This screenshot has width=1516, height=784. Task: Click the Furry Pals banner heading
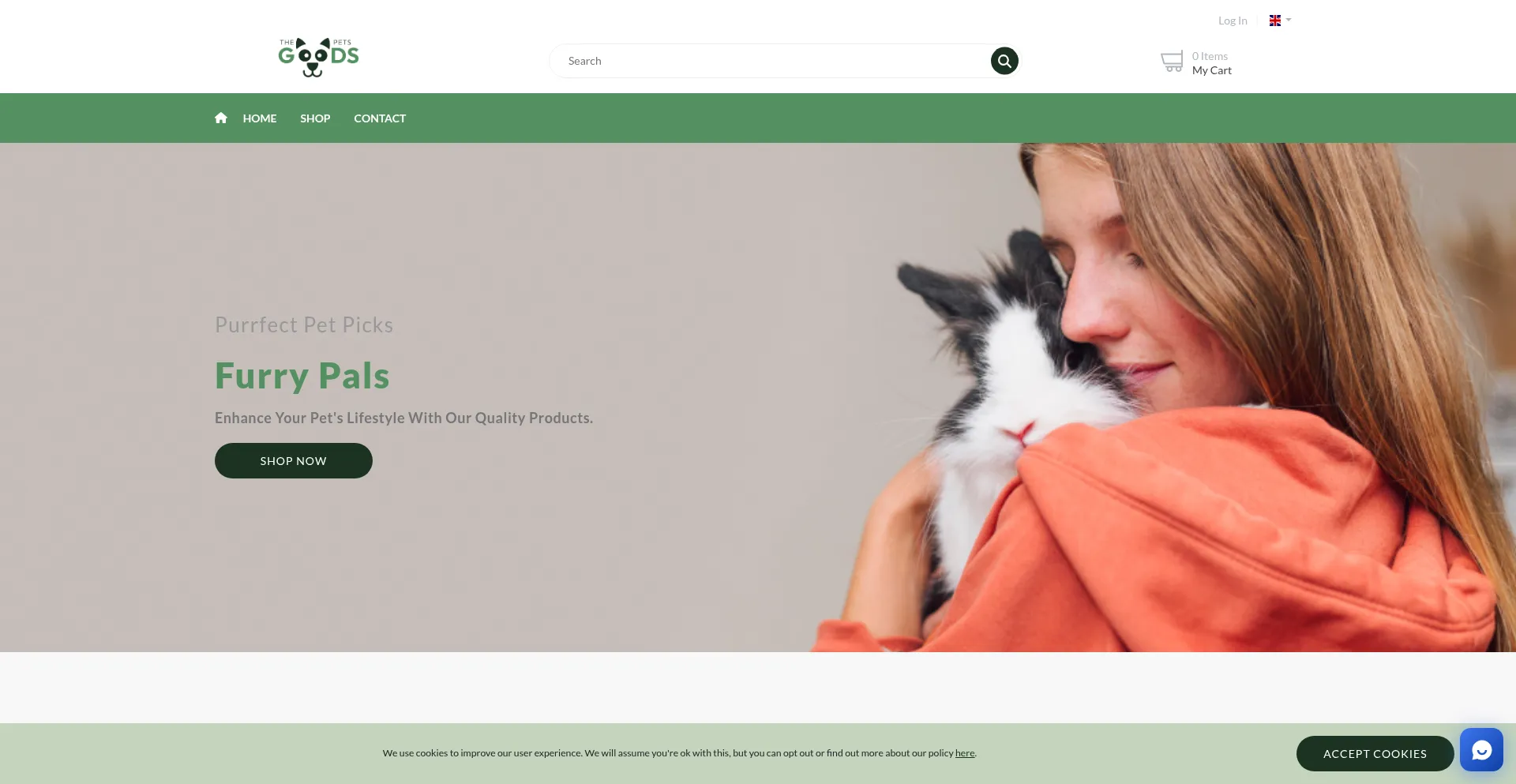pyautogui.click(x=302, y=376)
